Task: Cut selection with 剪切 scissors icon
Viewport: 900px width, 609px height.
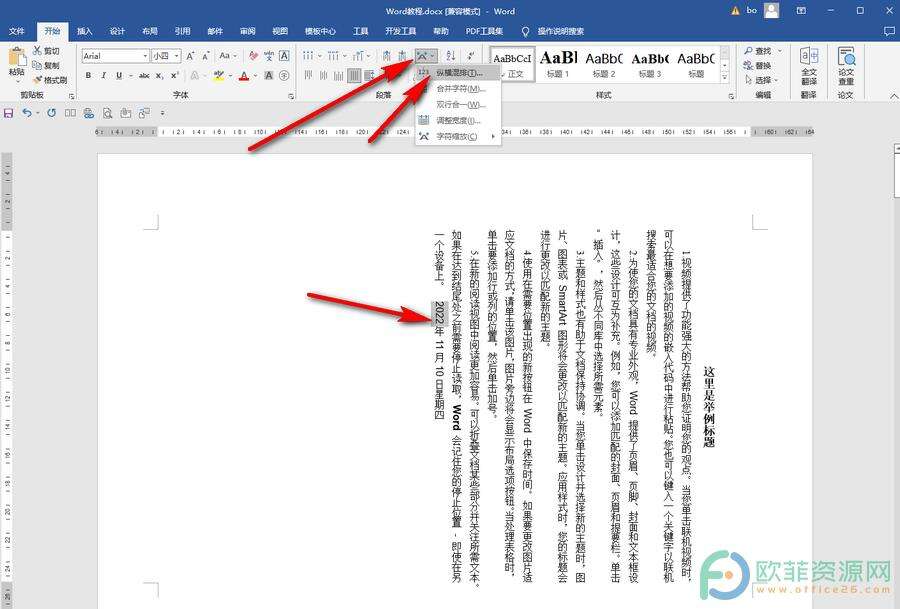Action: coord(46,51)
